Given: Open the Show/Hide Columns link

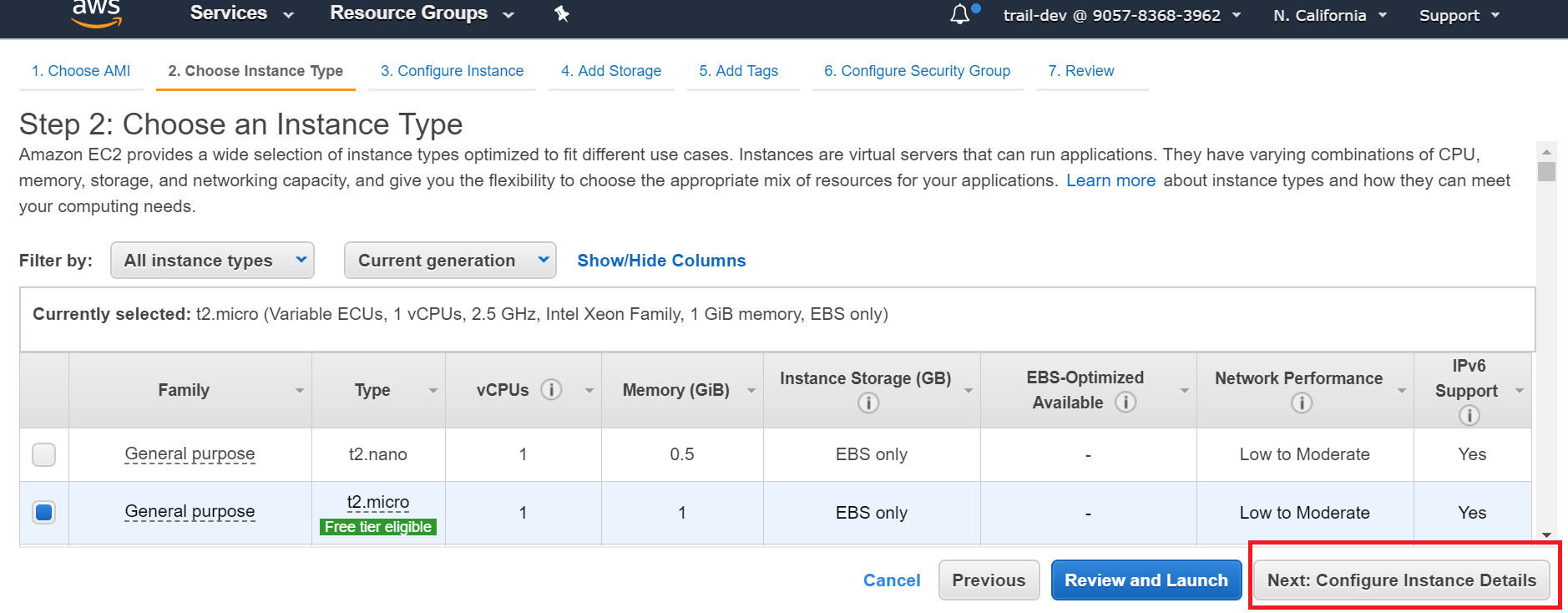Looking at the screenshot, I should point(661,261).
